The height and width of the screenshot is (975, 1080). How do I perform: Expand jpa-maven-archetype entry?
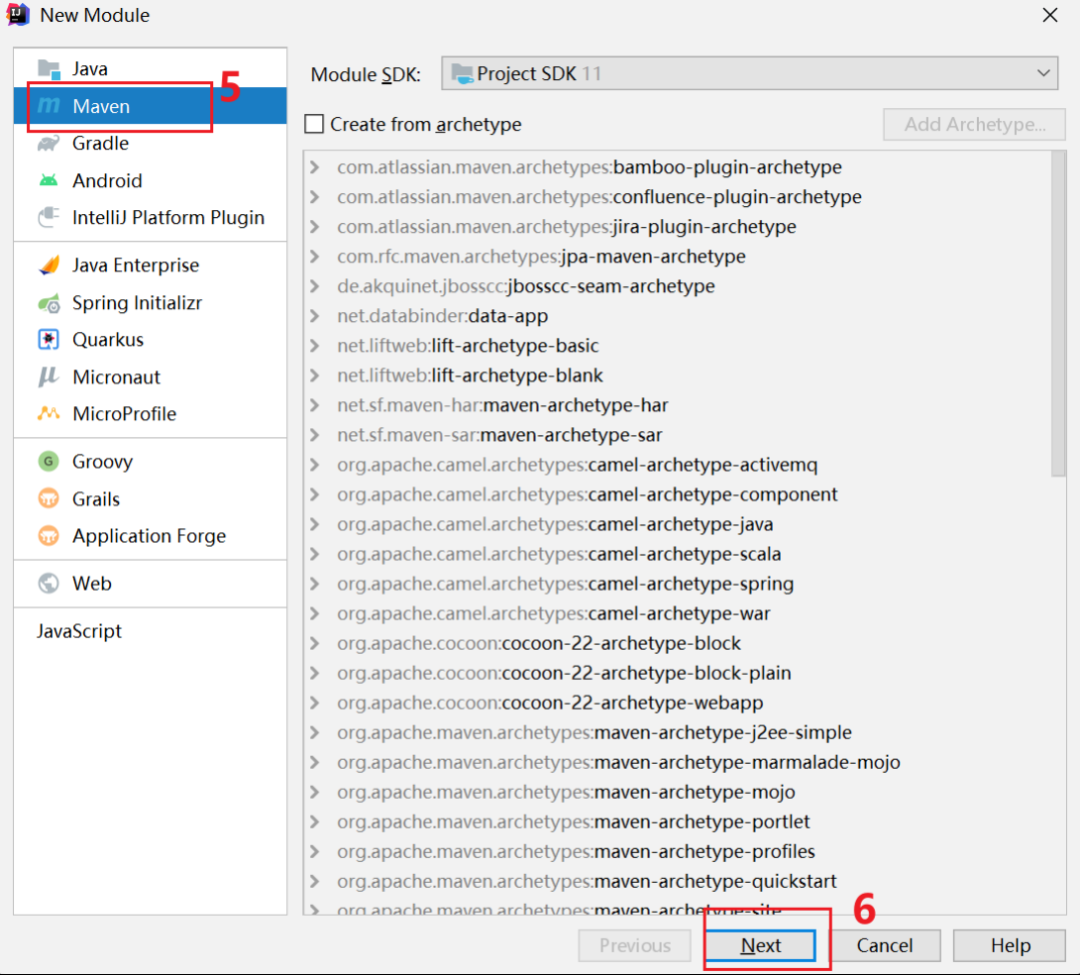click(315, 256)
